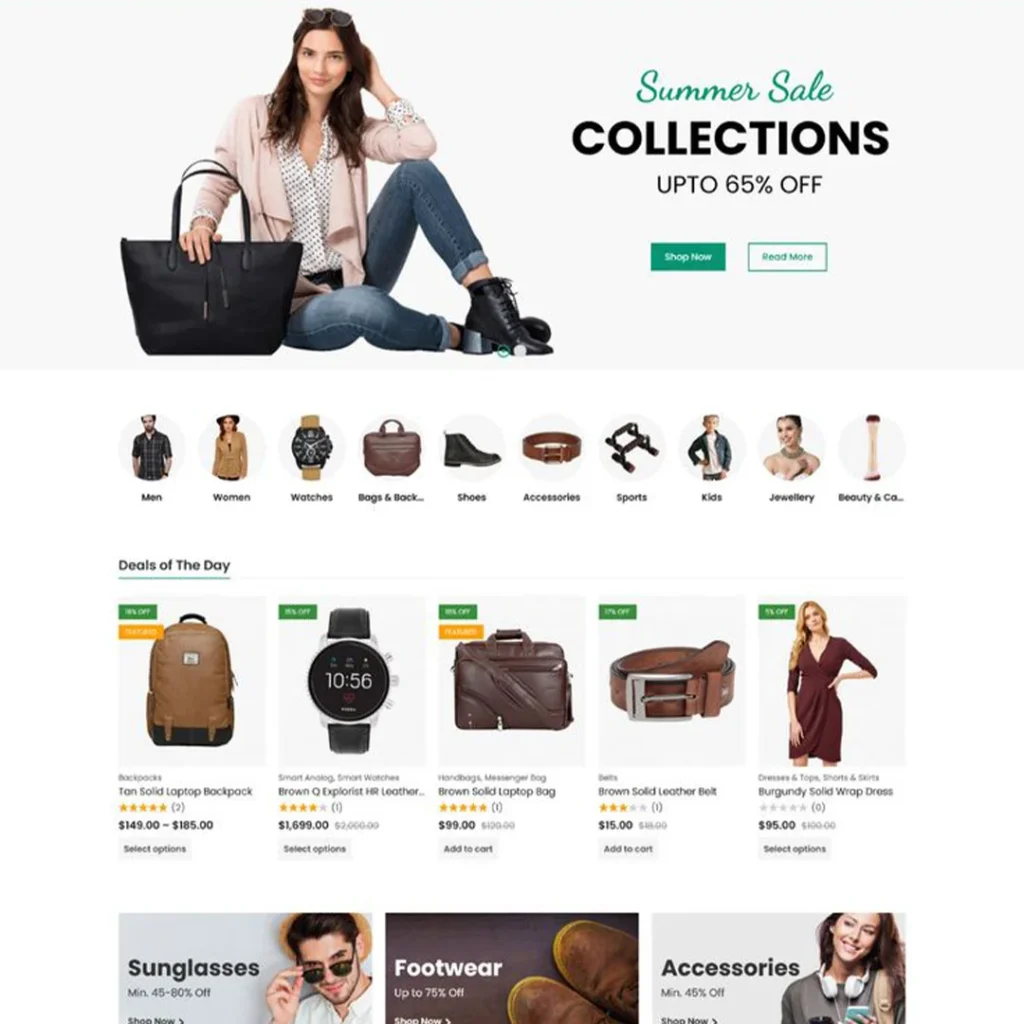Viewport: 1024px width, 1024px height.
Task: Select the Watches category icon
Action: coord(312,448)
